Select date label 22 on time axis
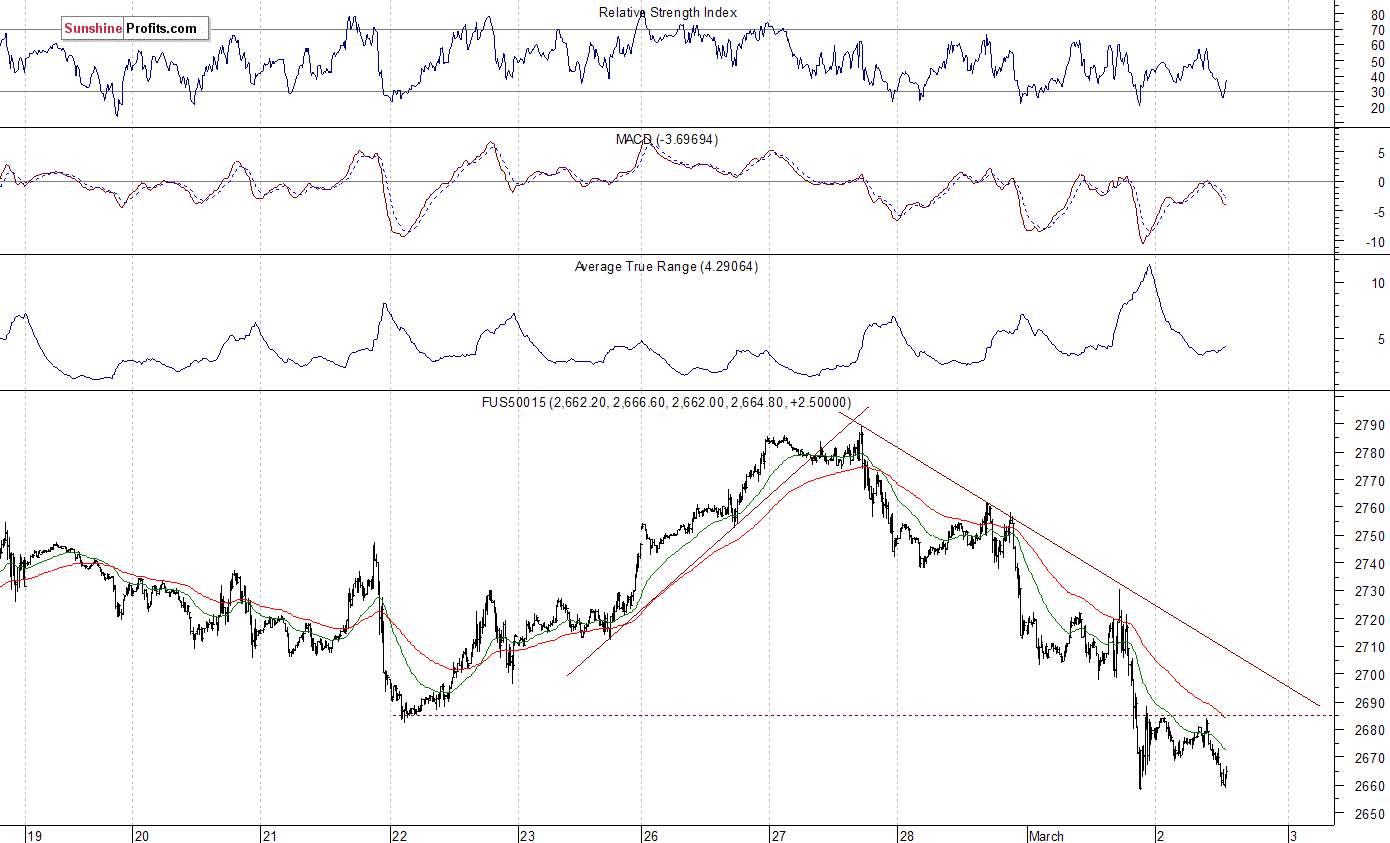 (398, 836)
